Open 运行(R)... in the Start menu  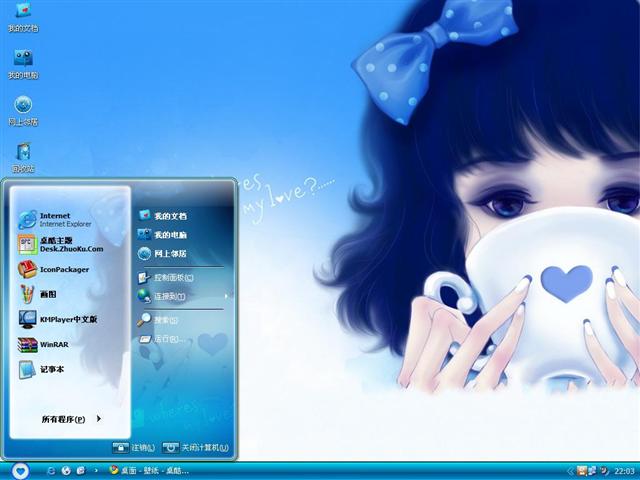click(162, 339)
